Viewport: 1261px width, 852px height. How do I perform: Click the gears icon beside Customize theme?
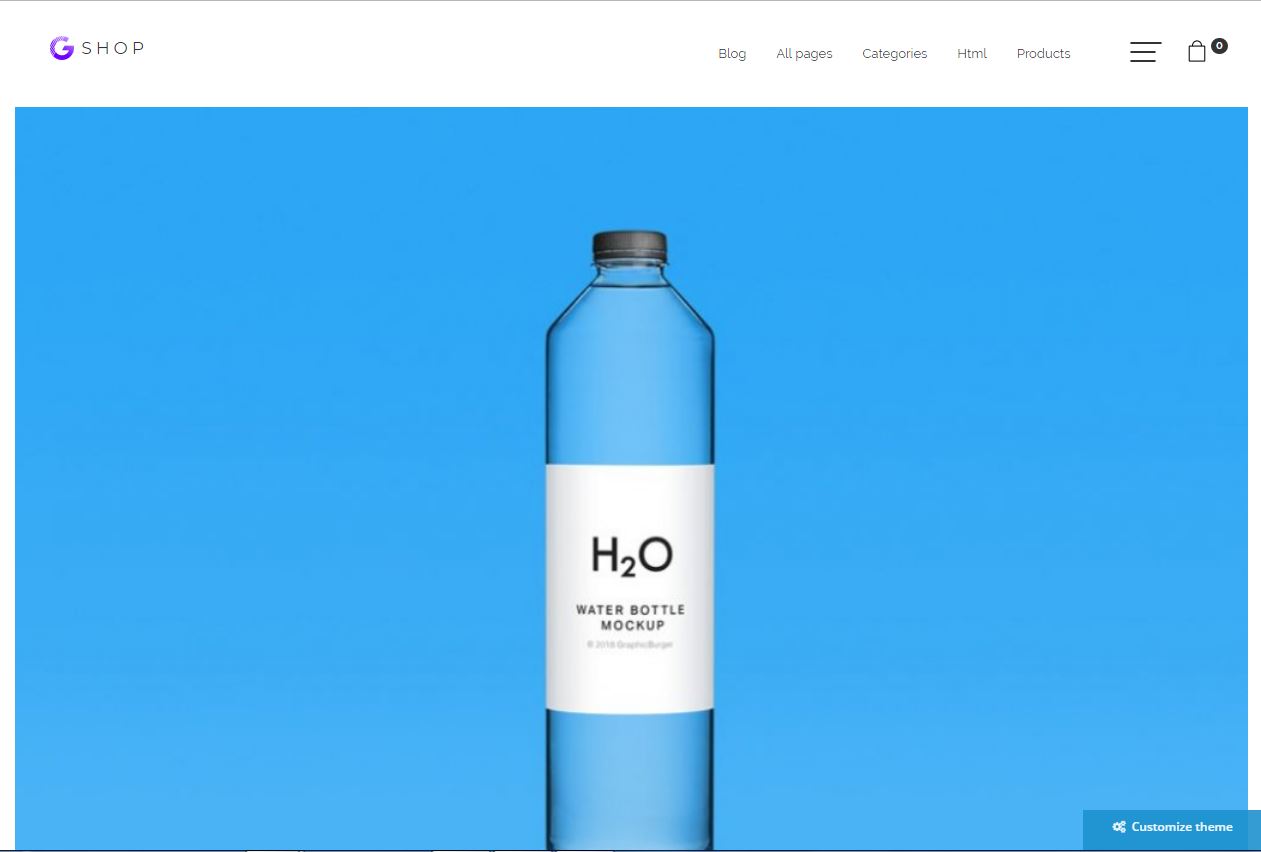coord(1119,827)
